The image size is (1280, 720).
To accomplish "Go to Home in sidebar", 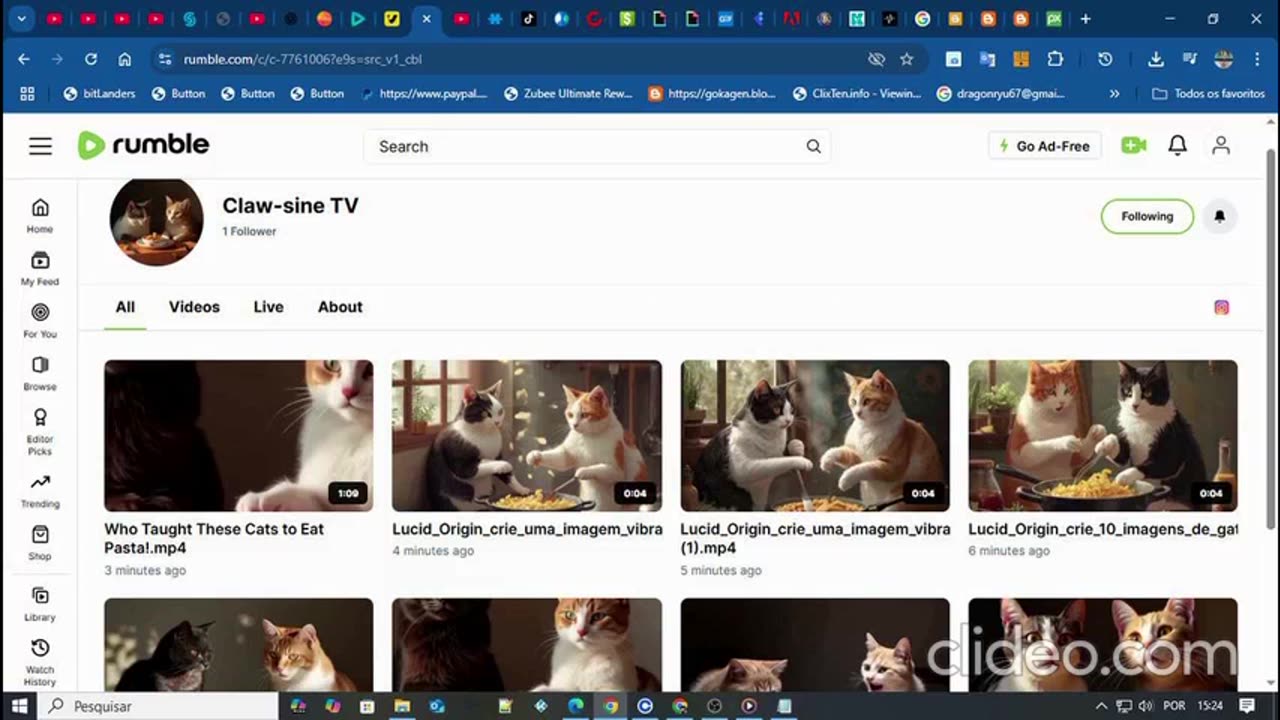I will click(40, 215).
